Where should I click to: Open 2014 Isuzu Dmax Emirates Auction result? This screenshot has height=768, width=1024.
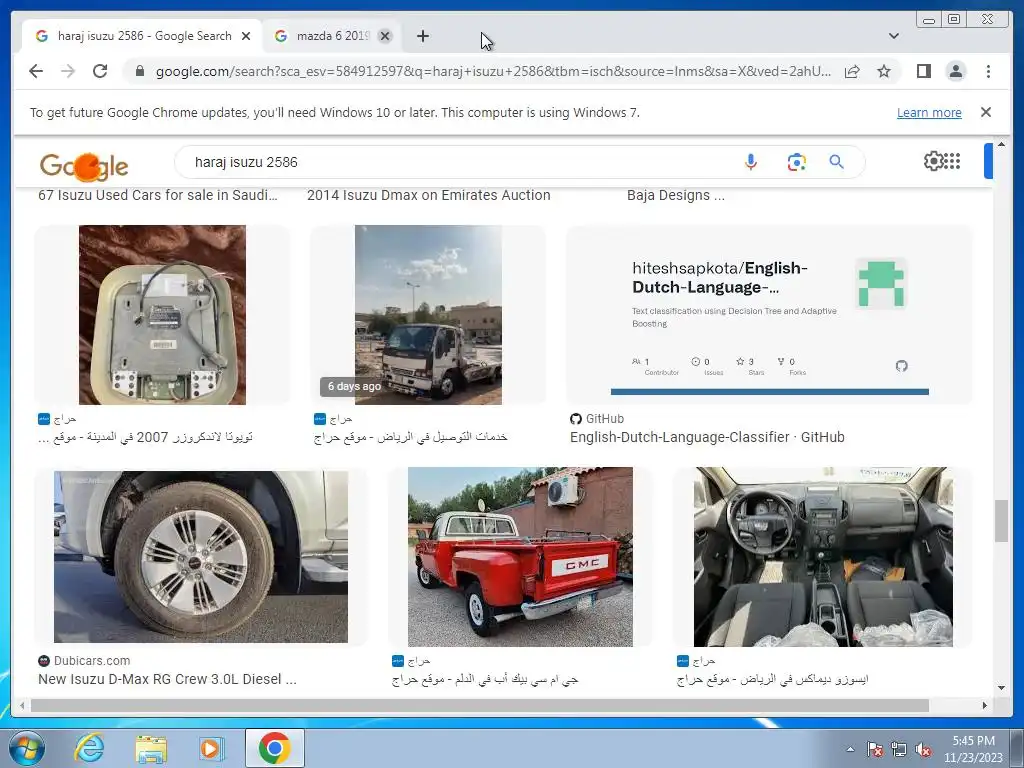(428, 195)
